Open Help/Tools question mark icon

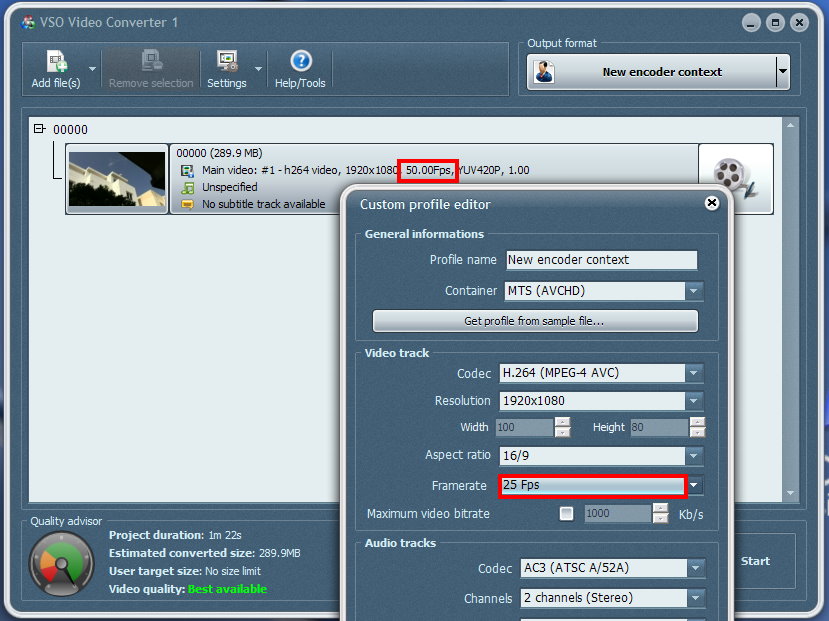click(x=301, y=61)
